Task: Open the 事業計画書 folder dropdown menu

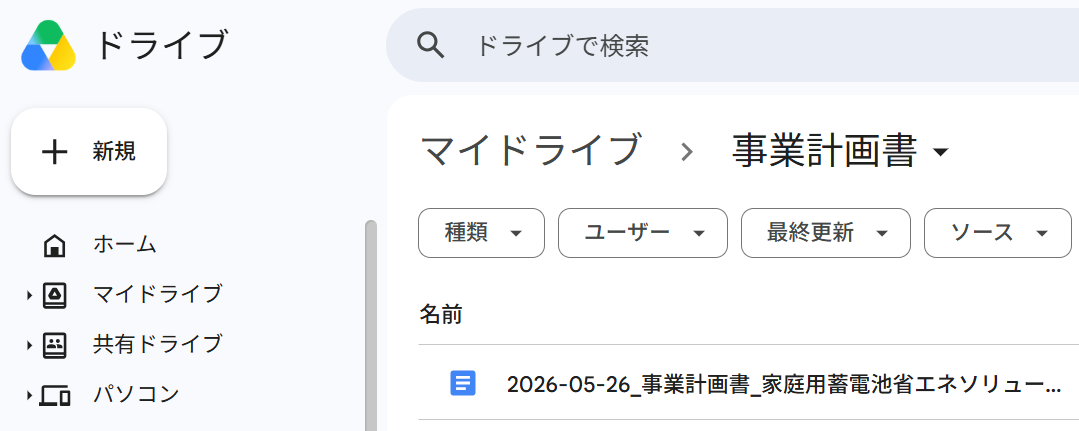Action: tap(941, 151)
